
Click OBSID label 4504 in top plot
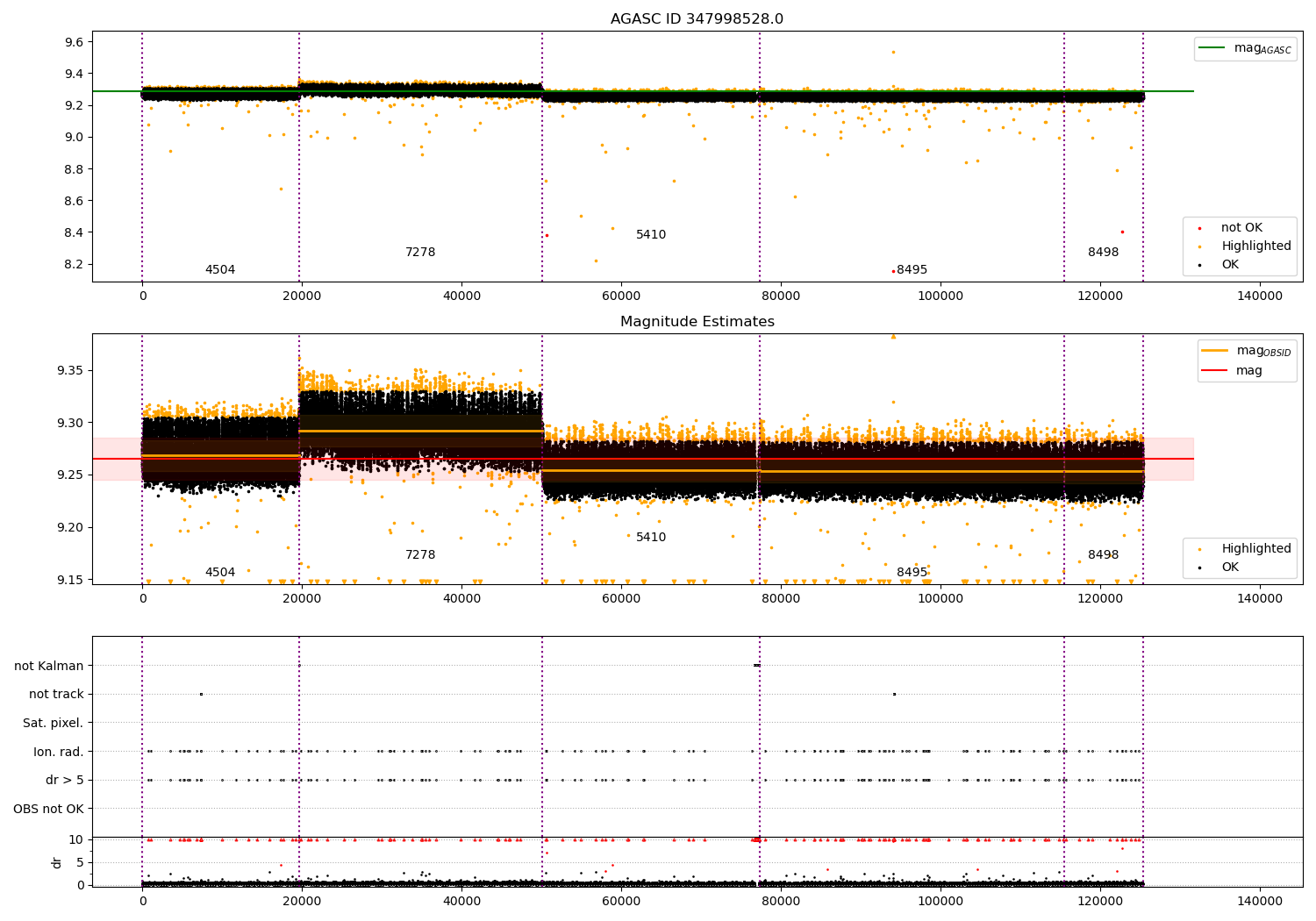(x=220, y=270)
